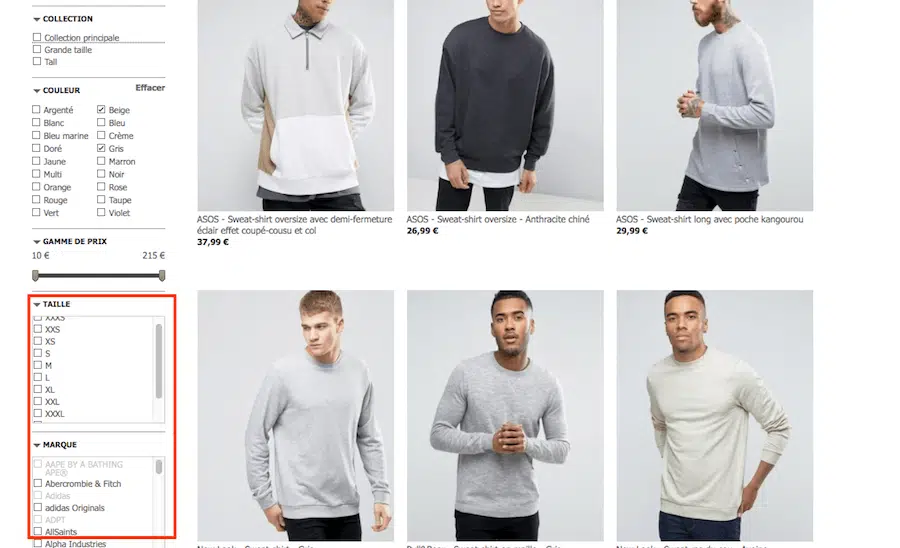Click the minimum price slider handle
This screenshot has width=900, height=548.
pos(36,276)
